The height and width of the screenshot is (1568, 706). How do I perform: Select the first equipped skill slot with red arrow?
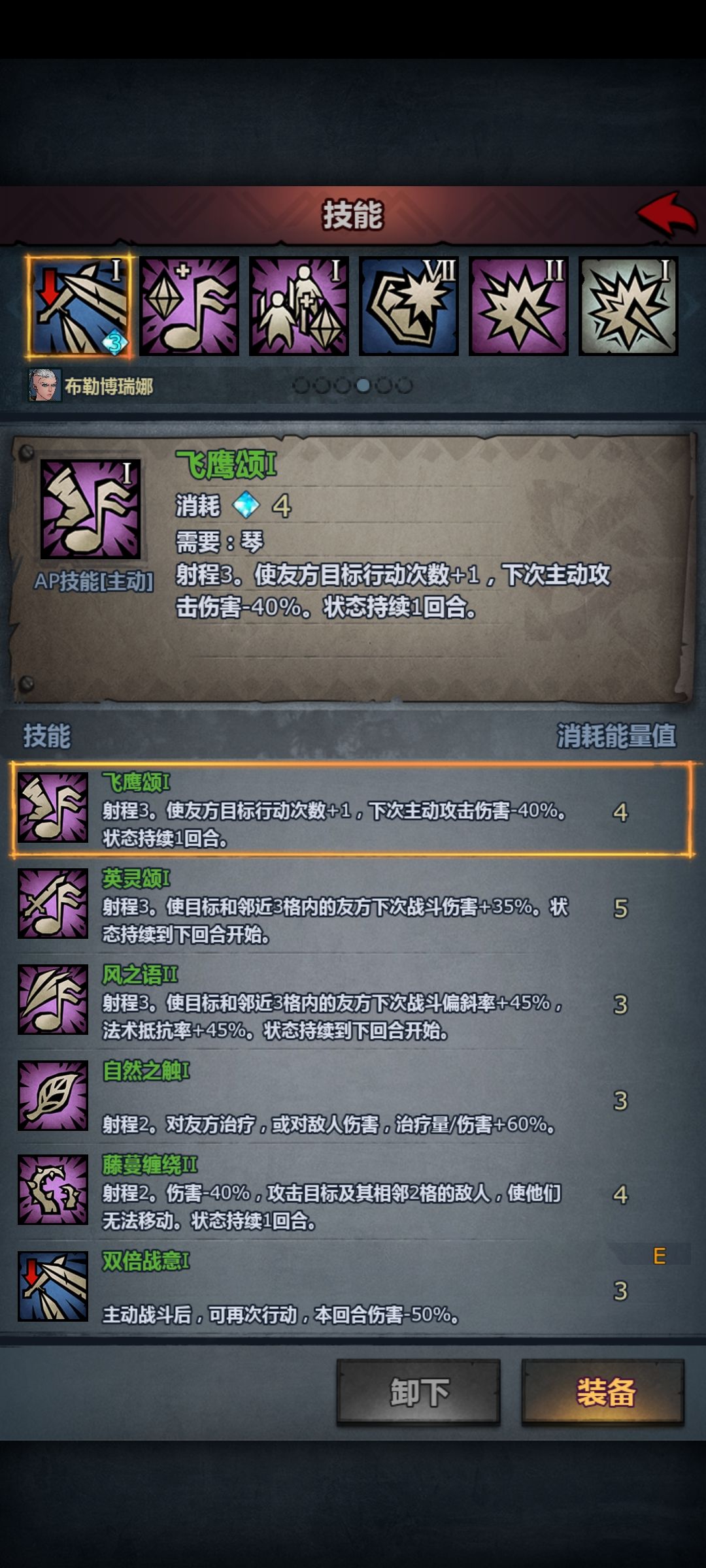[80, 306]
